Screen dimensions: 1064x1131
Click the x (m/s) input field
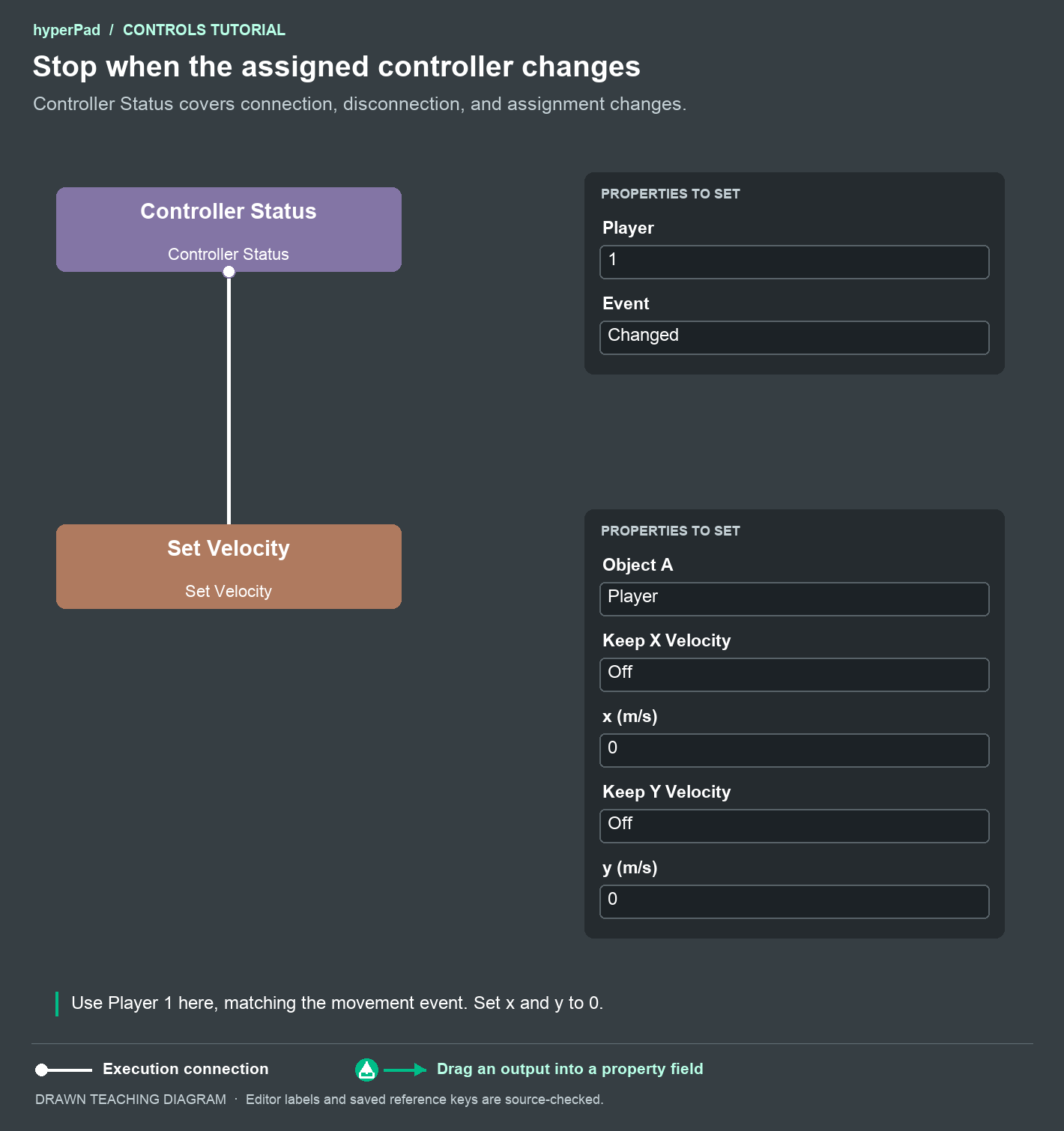794,751
